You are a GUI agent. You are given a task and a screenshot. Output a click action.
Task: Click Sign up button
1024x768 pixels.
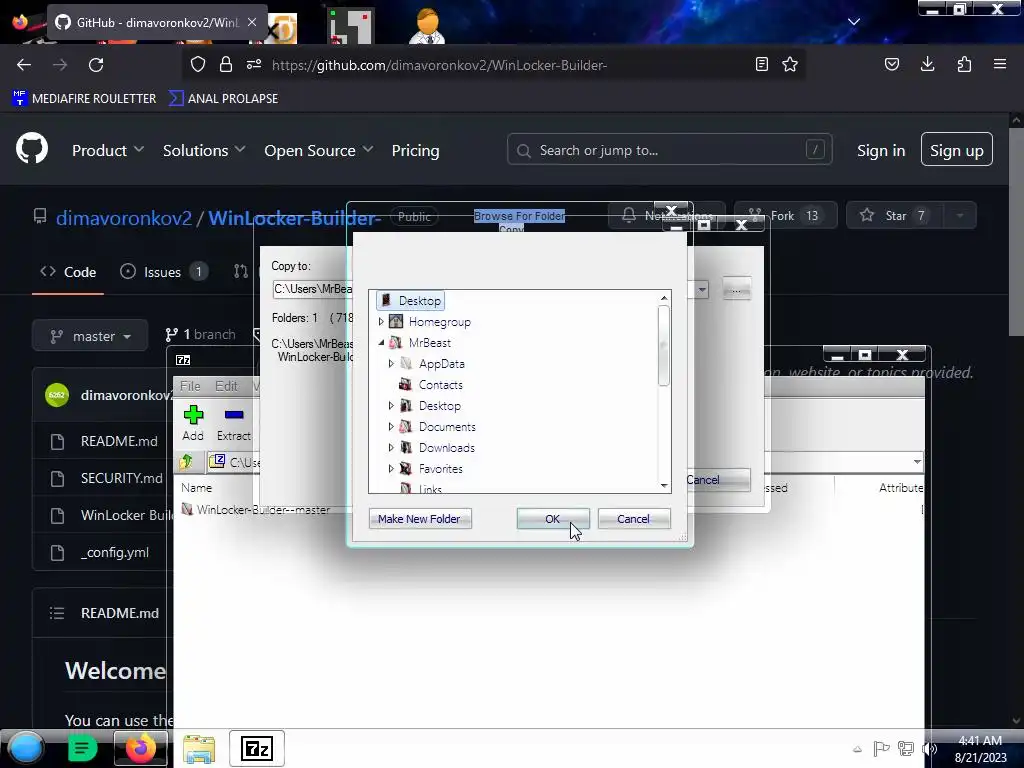[x=957, y=150]
